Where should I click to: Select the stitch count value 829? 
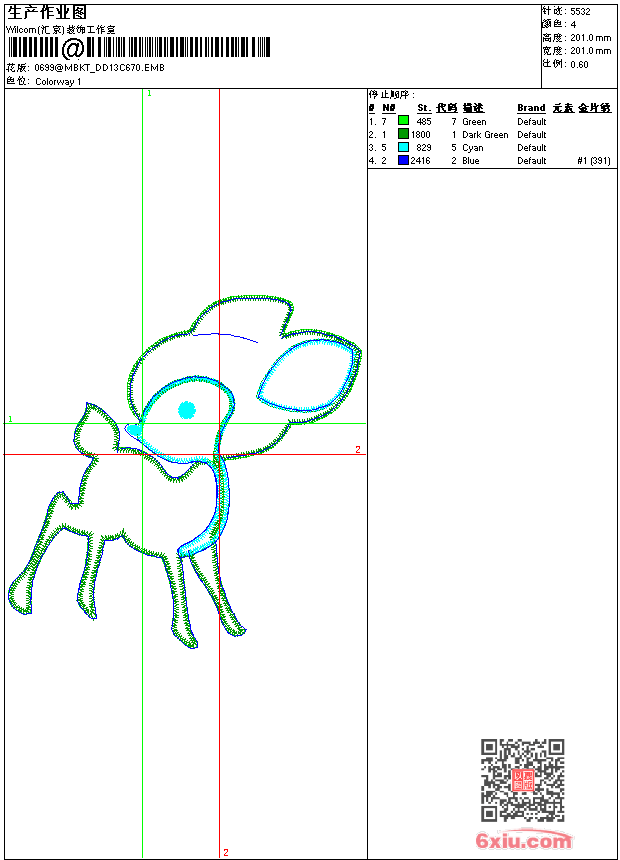pyautogui.click(x=424, y=148)
